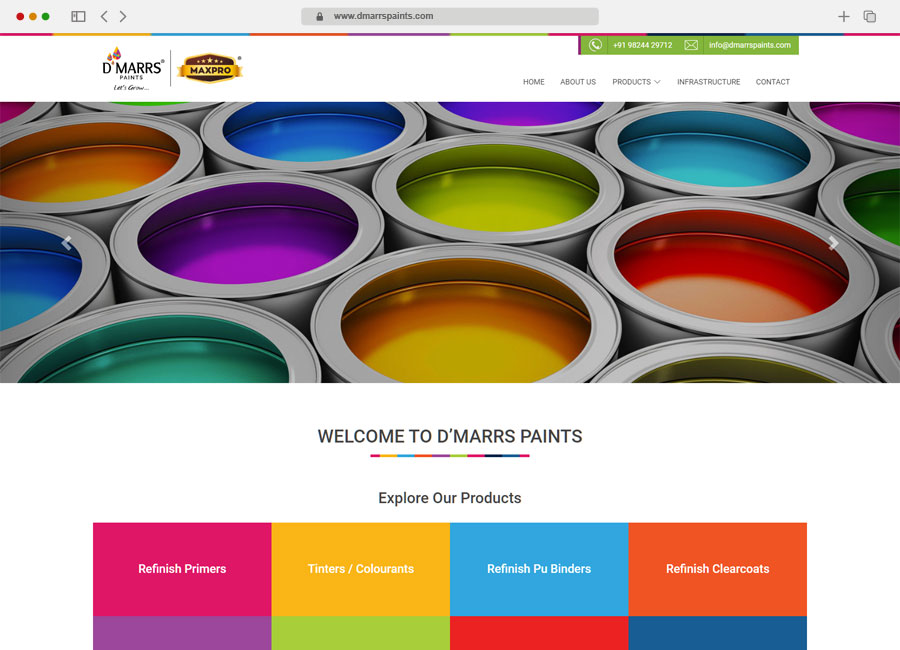Click the info@dmarrspaints.com email link
Viewport: 900px width, 650px height.
(750, 45)
